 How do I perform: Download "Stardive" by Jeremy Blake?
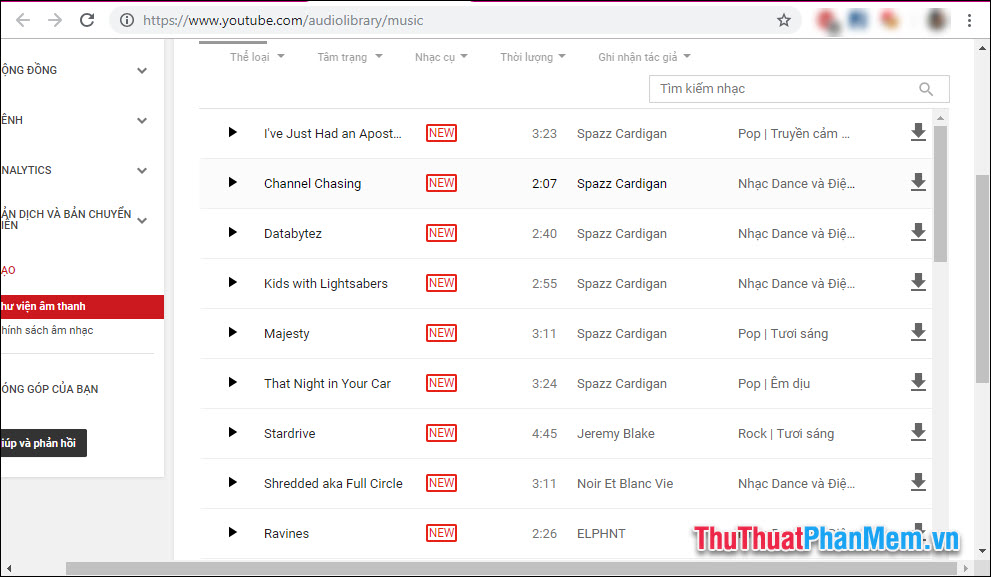(x=918, y=432)
